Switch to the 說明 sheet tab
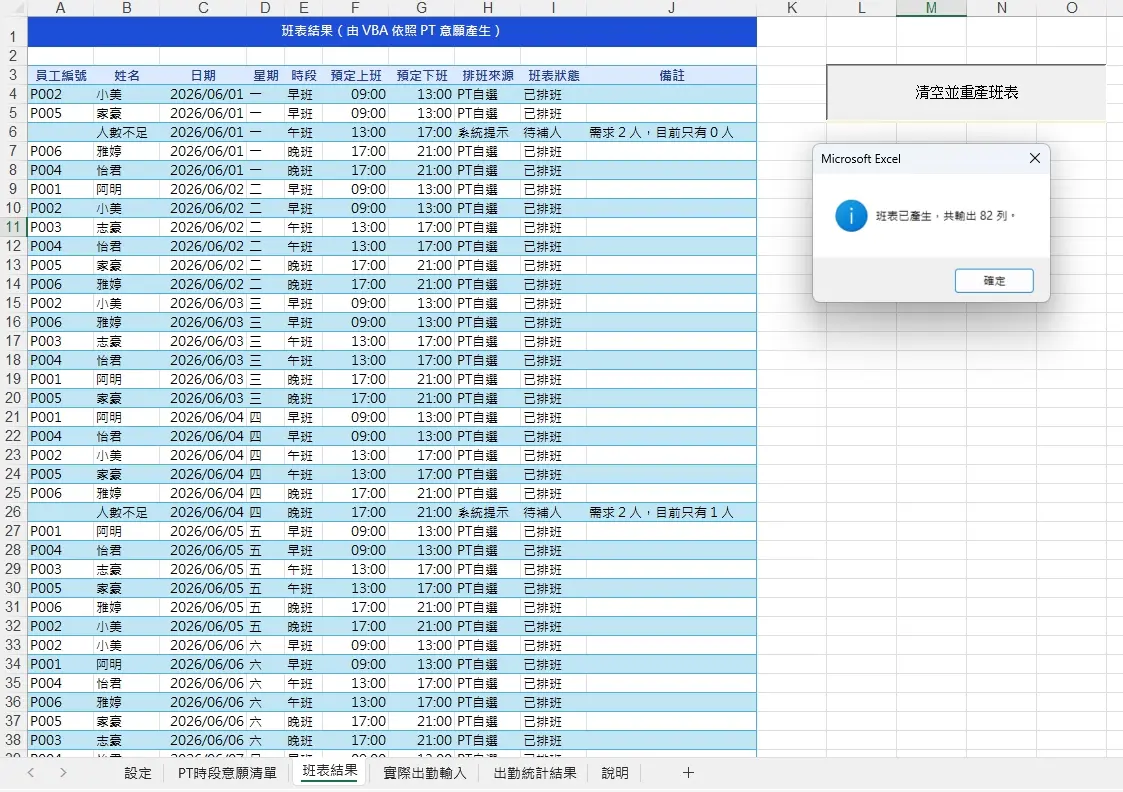 tap(614, 773)
